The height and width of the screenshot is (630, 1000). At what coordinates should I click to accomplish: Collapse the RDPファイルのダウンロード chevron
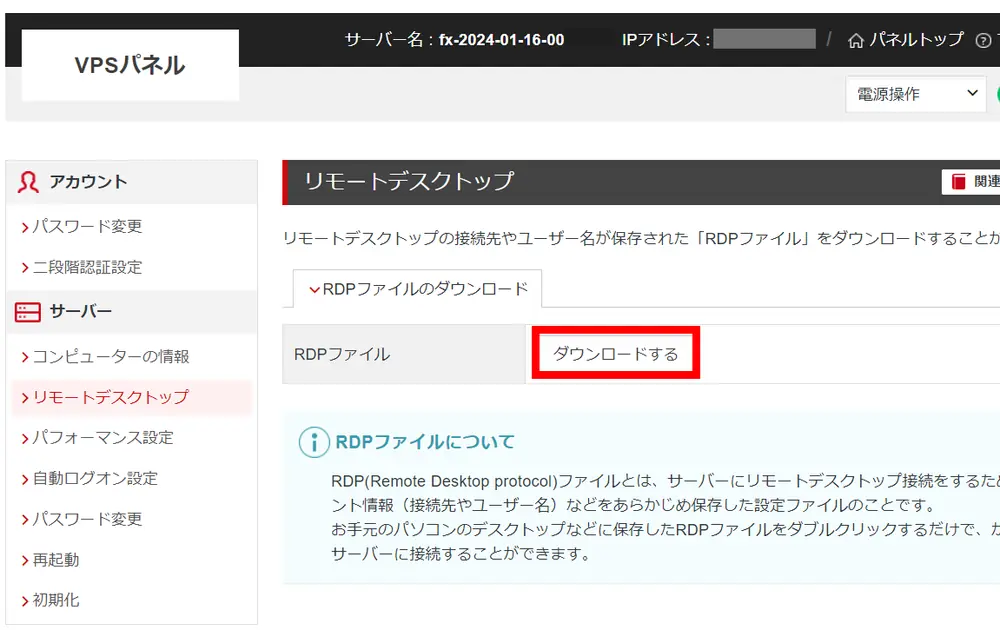coord(317,289)
